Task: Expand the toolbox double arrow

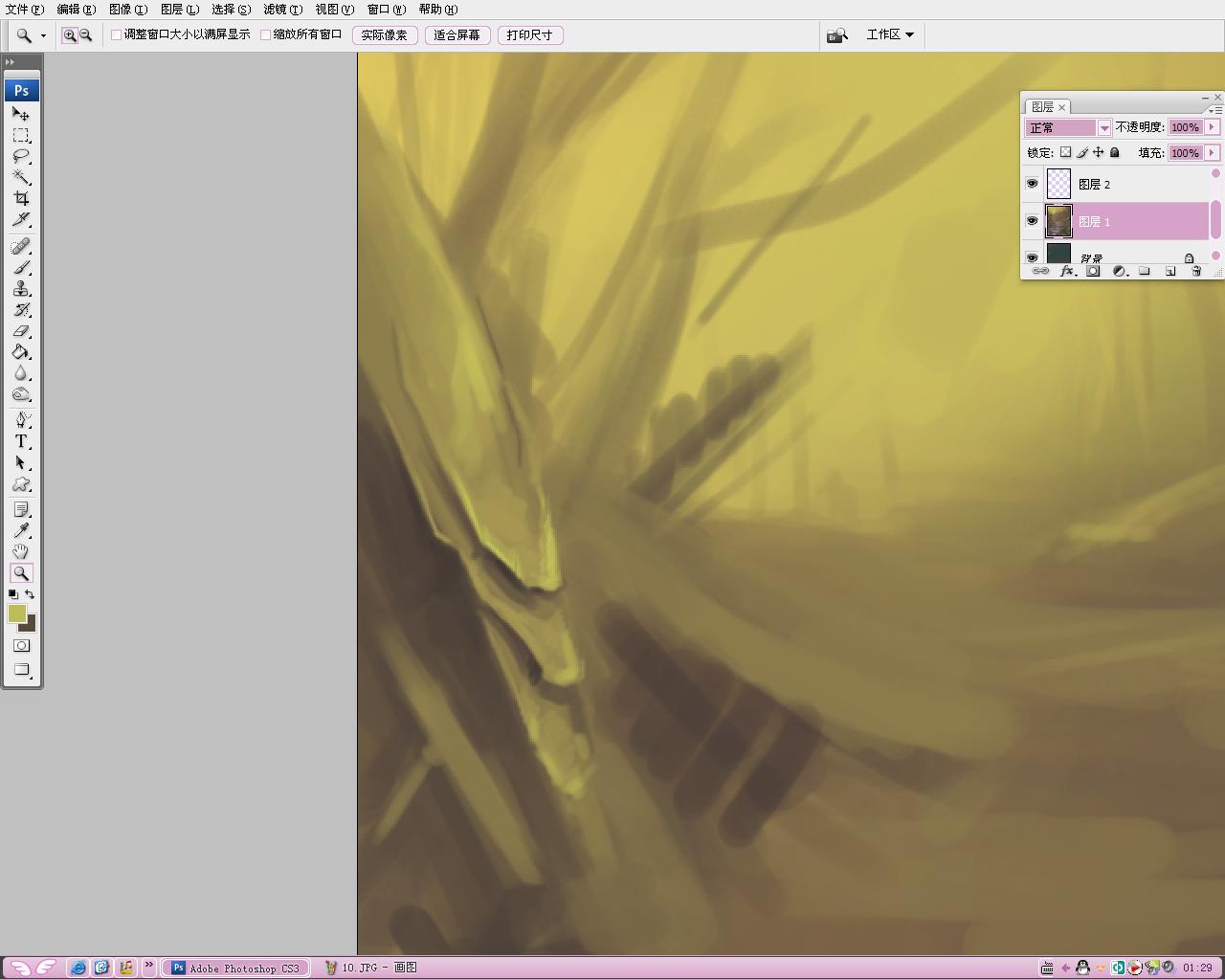Action: [10, 62]
